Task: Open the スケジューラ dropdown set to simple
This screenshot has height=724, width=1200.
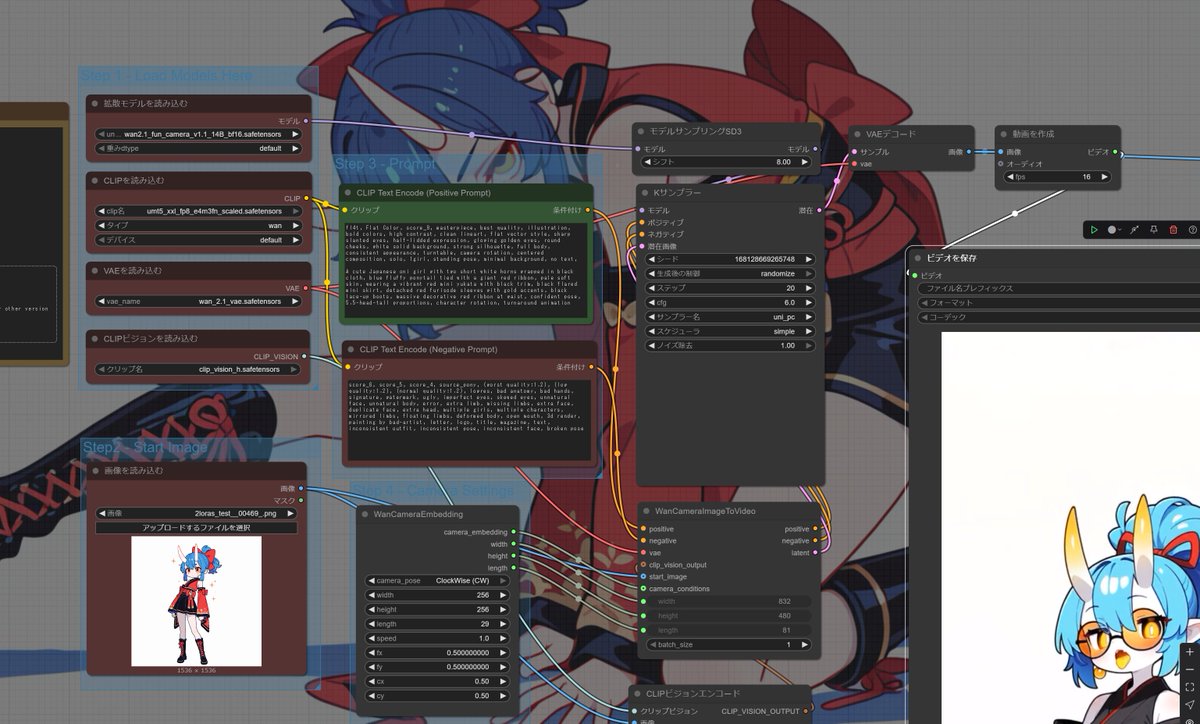Action: pyautogui.click(x=729, y=330)
